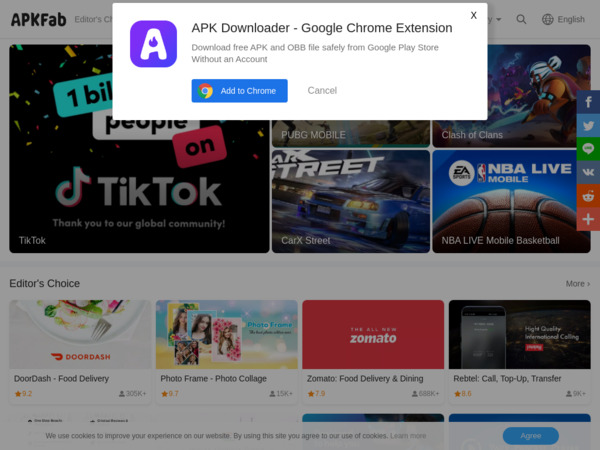The image size is (600, 450).
Task: Open the TikTok featured banner
Action: pos(139,148)
